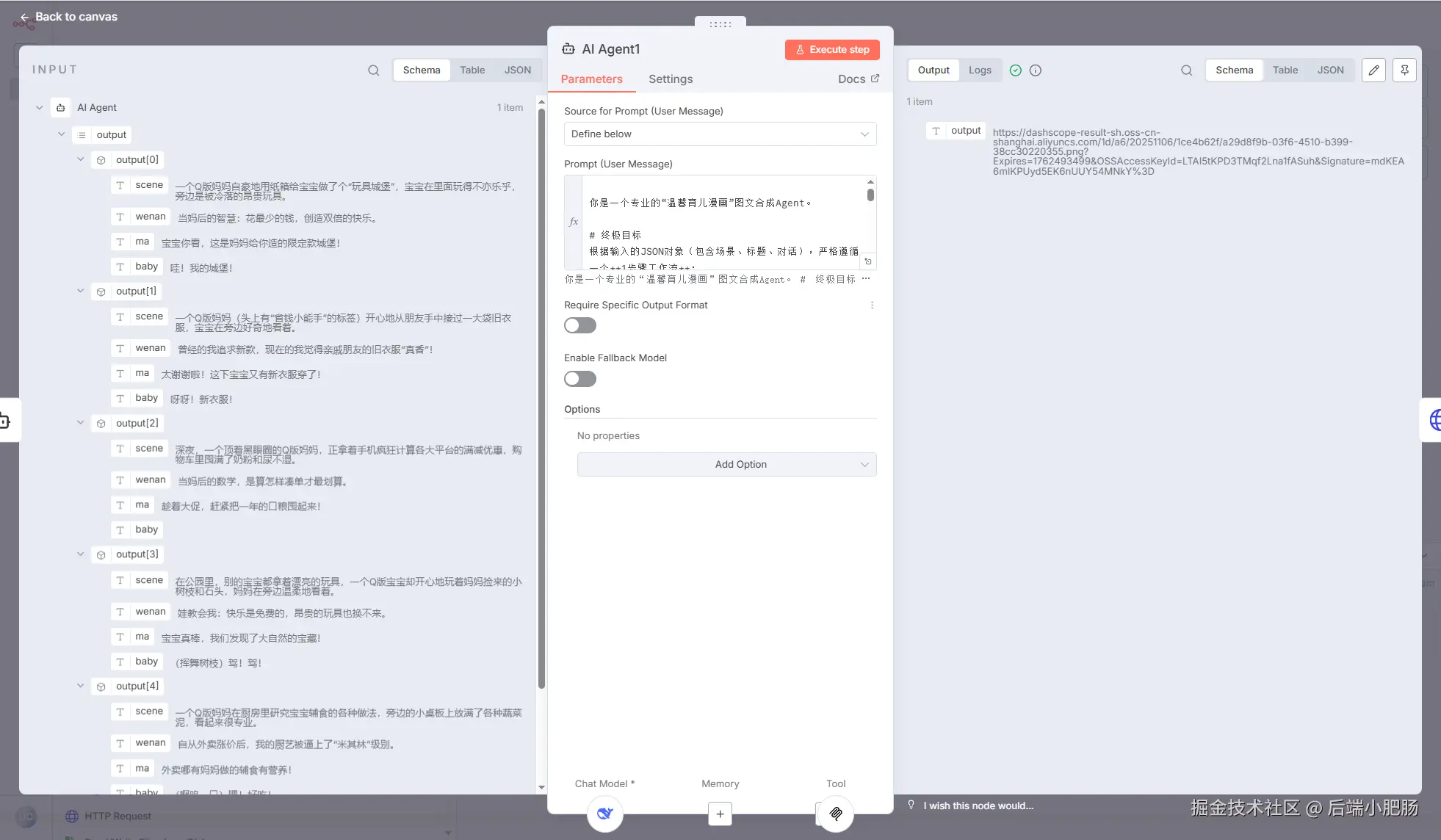
Task: Click the output panel search icon
Action: pyautogui.click(x=1186, y=70)
